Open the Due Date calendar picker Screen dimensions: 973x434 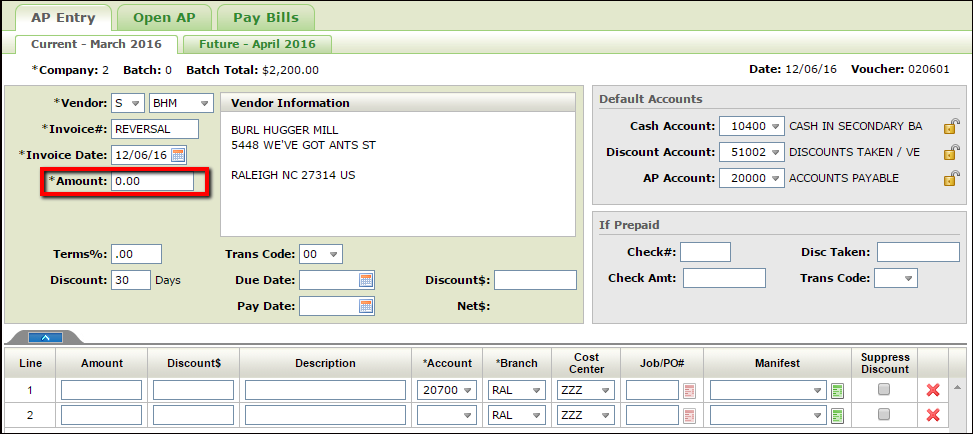[366, 280]
